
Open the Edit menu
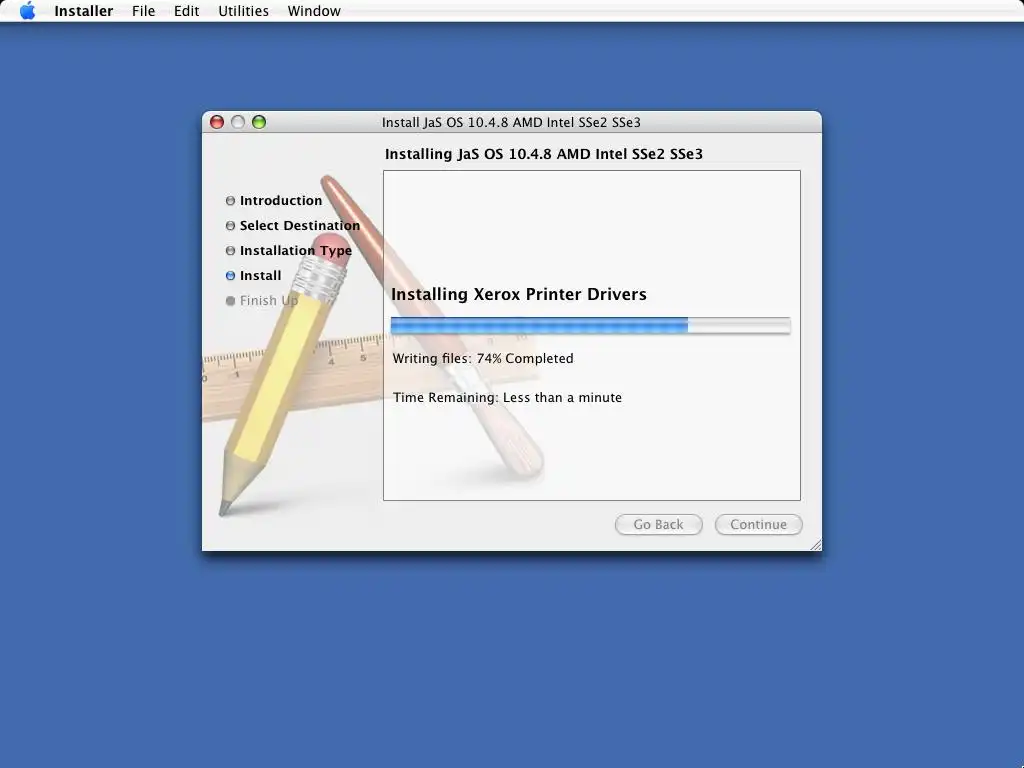pyautogui.click(x=186, y=11)
